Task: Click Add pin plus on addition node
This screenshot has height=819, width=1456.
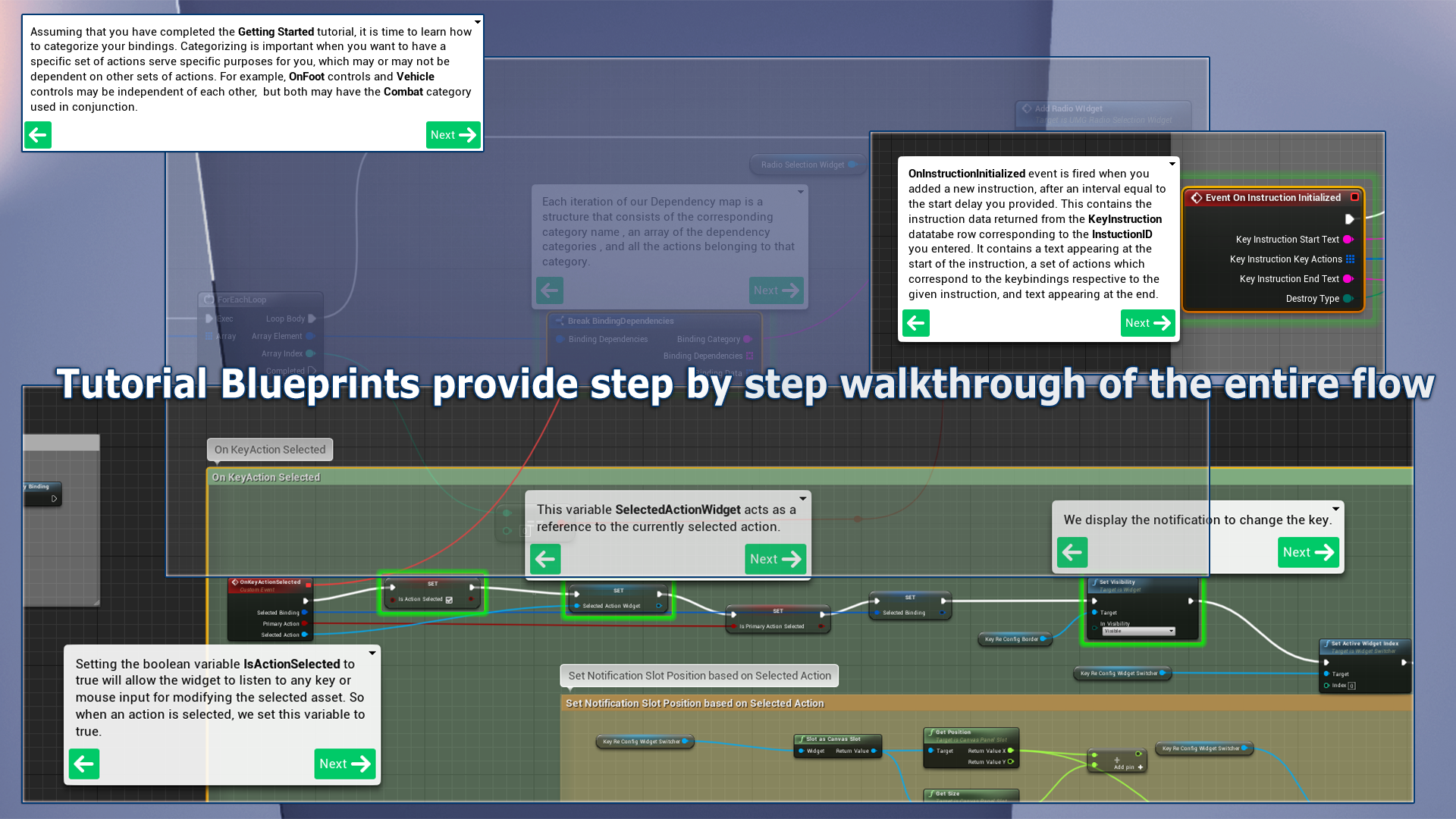Action: point(1140,767)
